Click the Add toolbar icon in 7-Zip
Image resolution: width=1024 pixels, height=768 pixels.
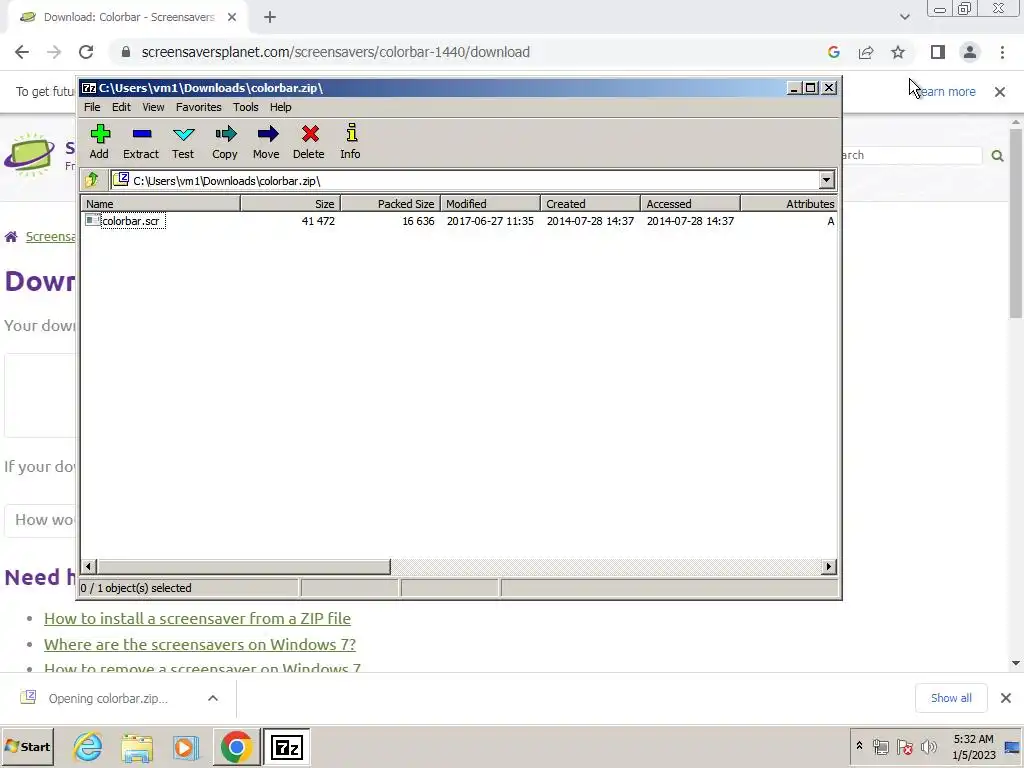pyautogui.click(x=99, y=141)
